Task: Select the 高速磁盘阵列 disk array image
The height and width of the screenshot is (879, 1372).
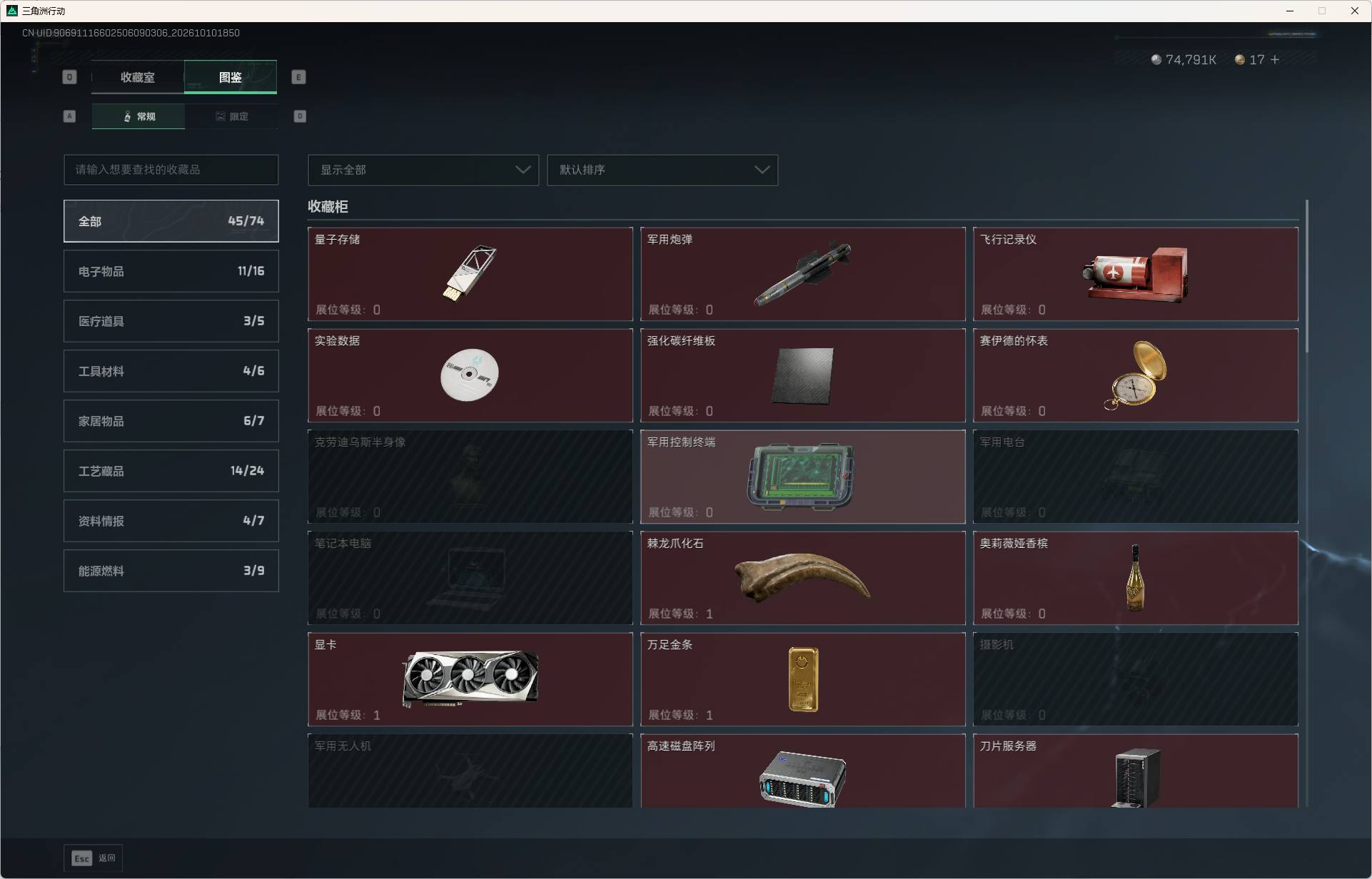Action: 802,779
